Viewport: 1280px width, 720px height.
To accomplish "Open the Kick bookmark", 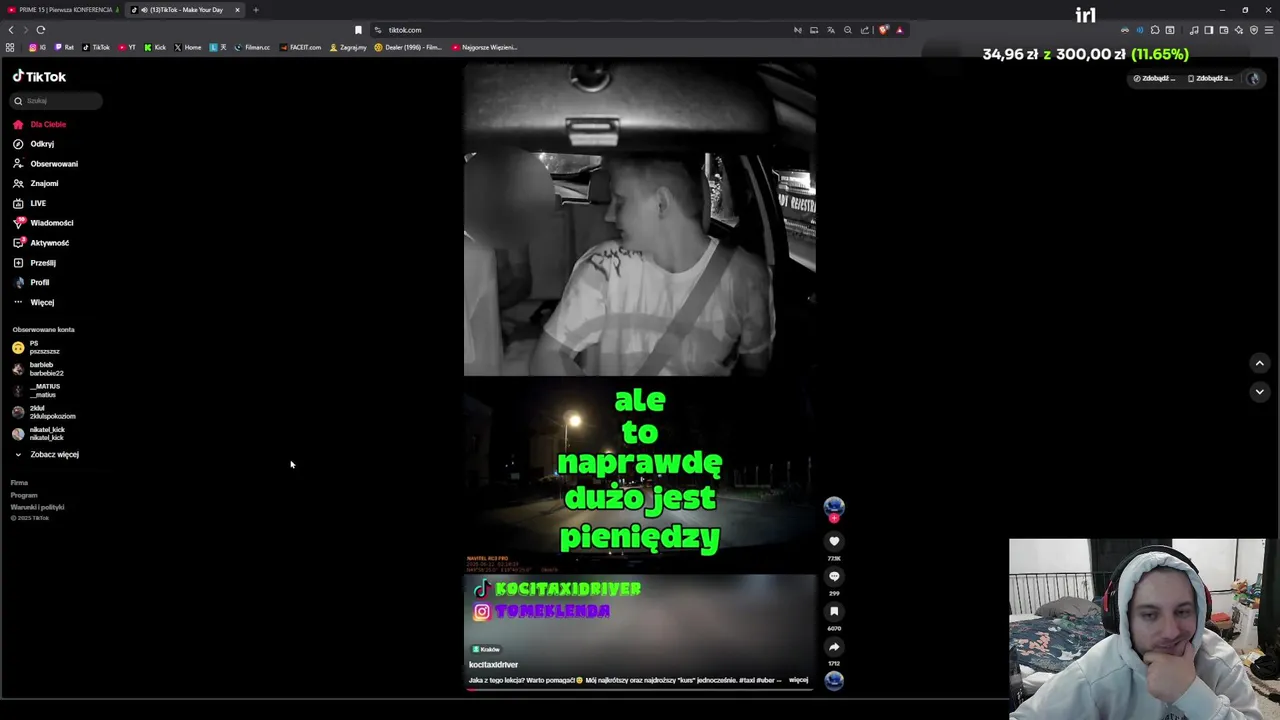I will 155,47.
